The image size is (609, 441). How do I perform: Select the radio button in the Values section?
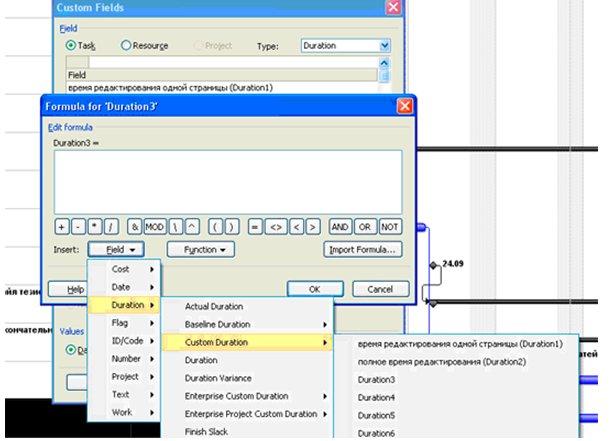71,350
